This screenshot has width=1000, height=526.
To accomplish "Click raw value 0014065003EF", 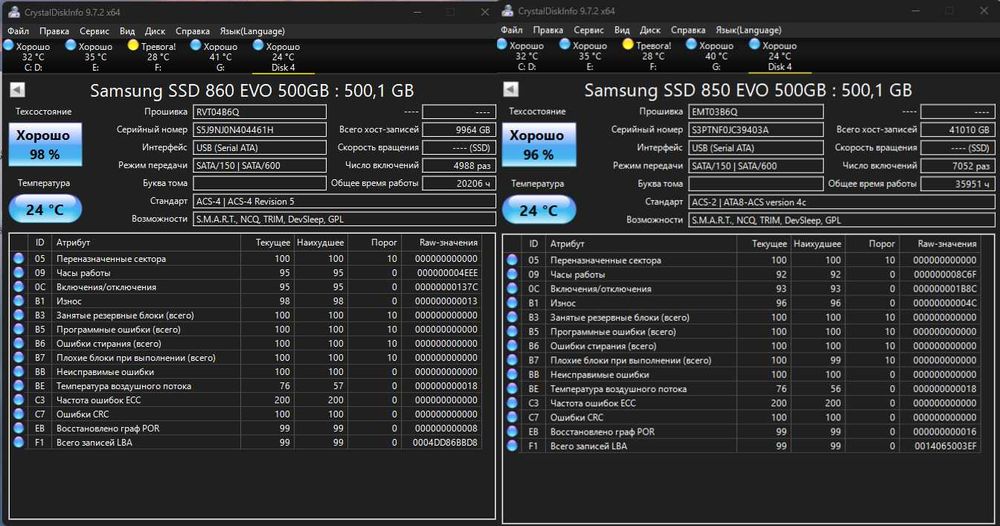I will tap(945, 446).
